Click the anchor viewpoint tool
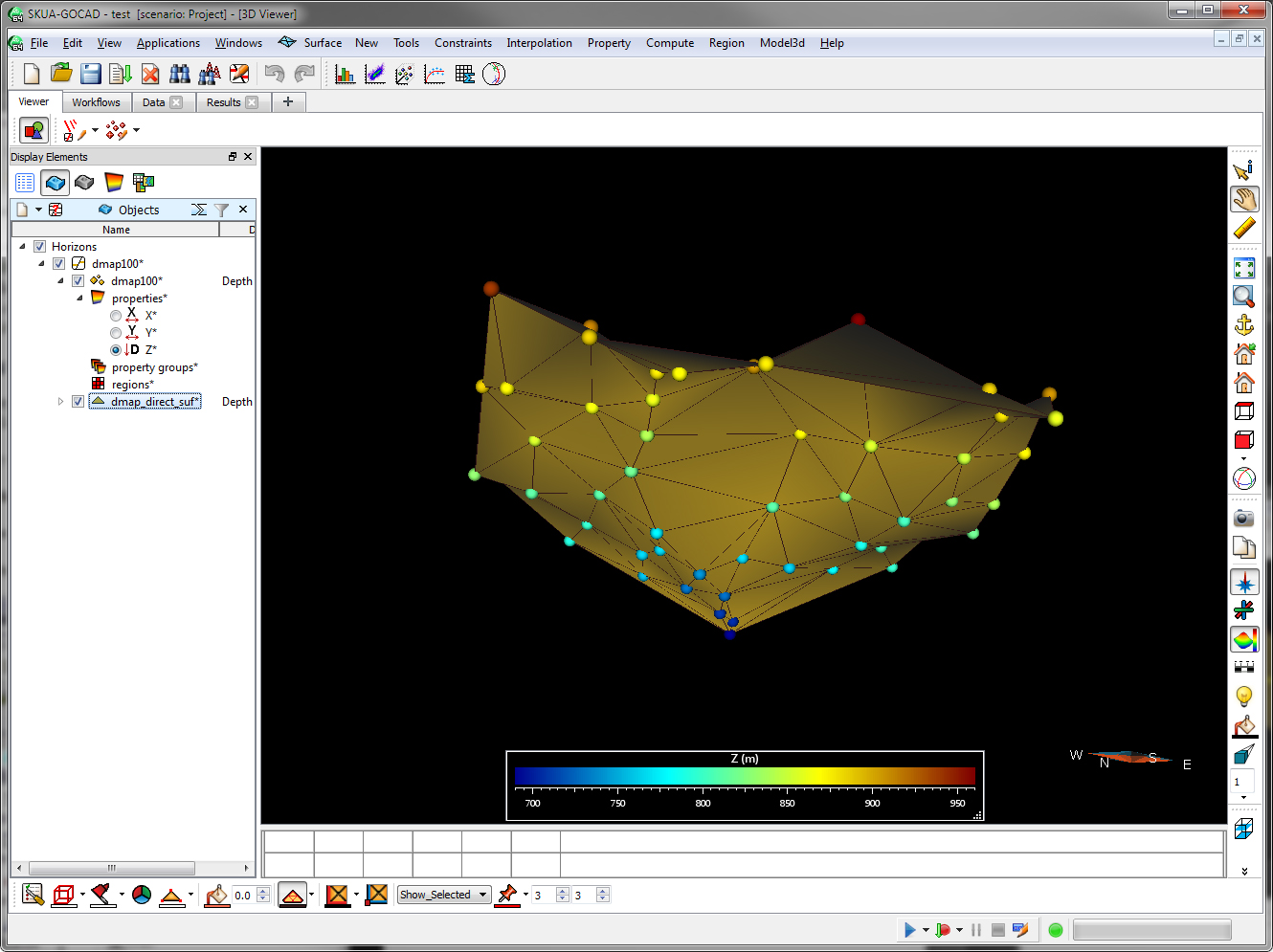 pos(1243,324)
